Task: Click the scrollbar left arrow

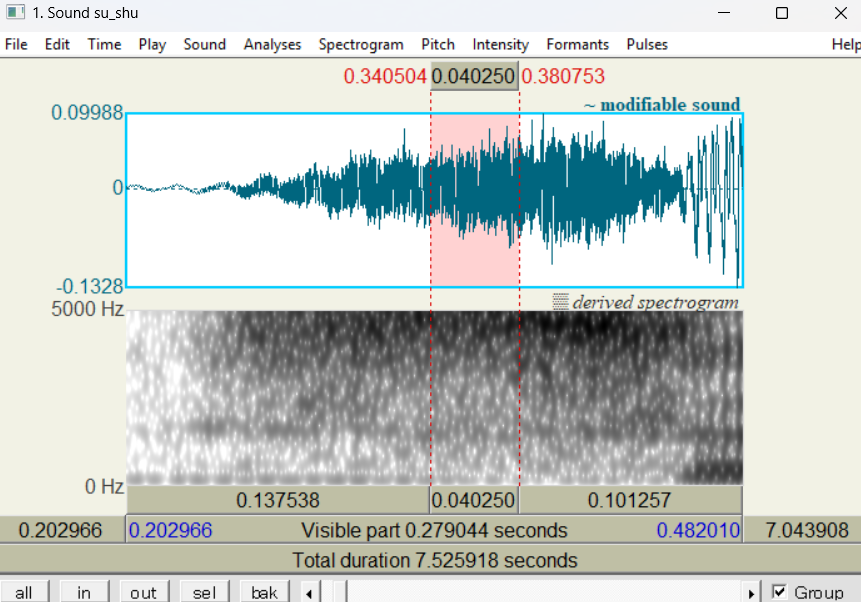Action: (309, 593)
